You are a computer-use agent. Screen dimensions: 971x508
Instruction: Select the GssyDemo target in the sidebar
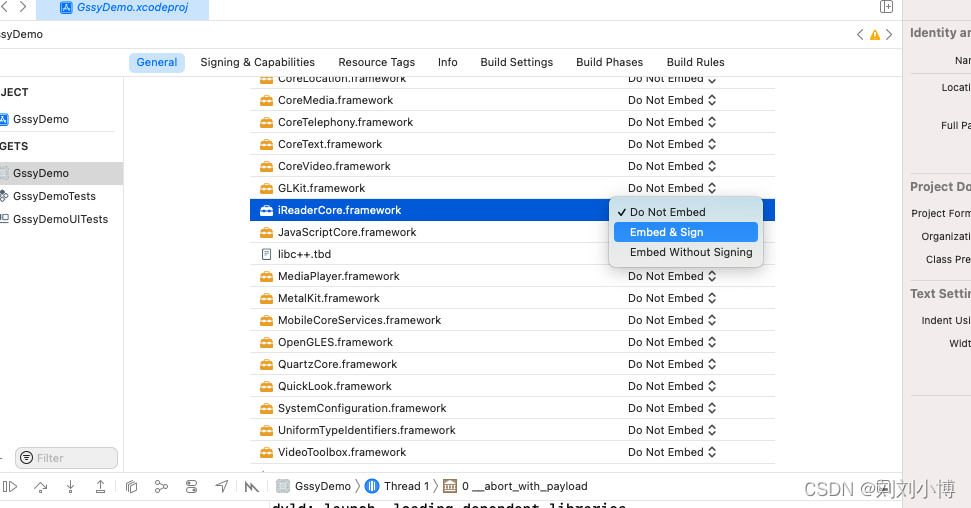(x=61, y=173)
